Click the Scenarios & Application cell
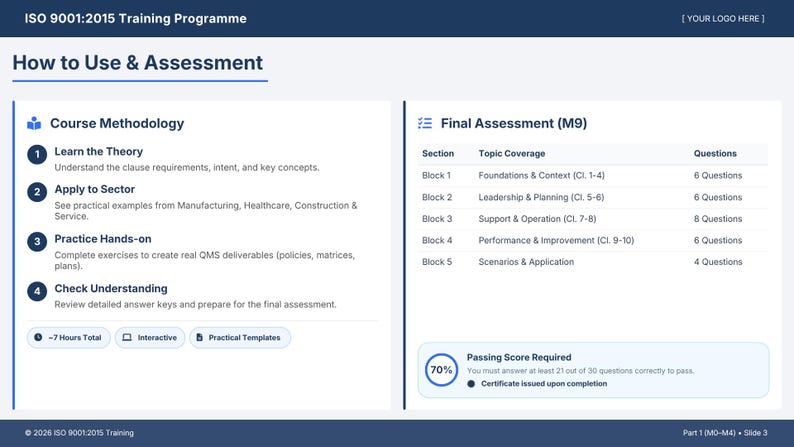 click(526, 262)
